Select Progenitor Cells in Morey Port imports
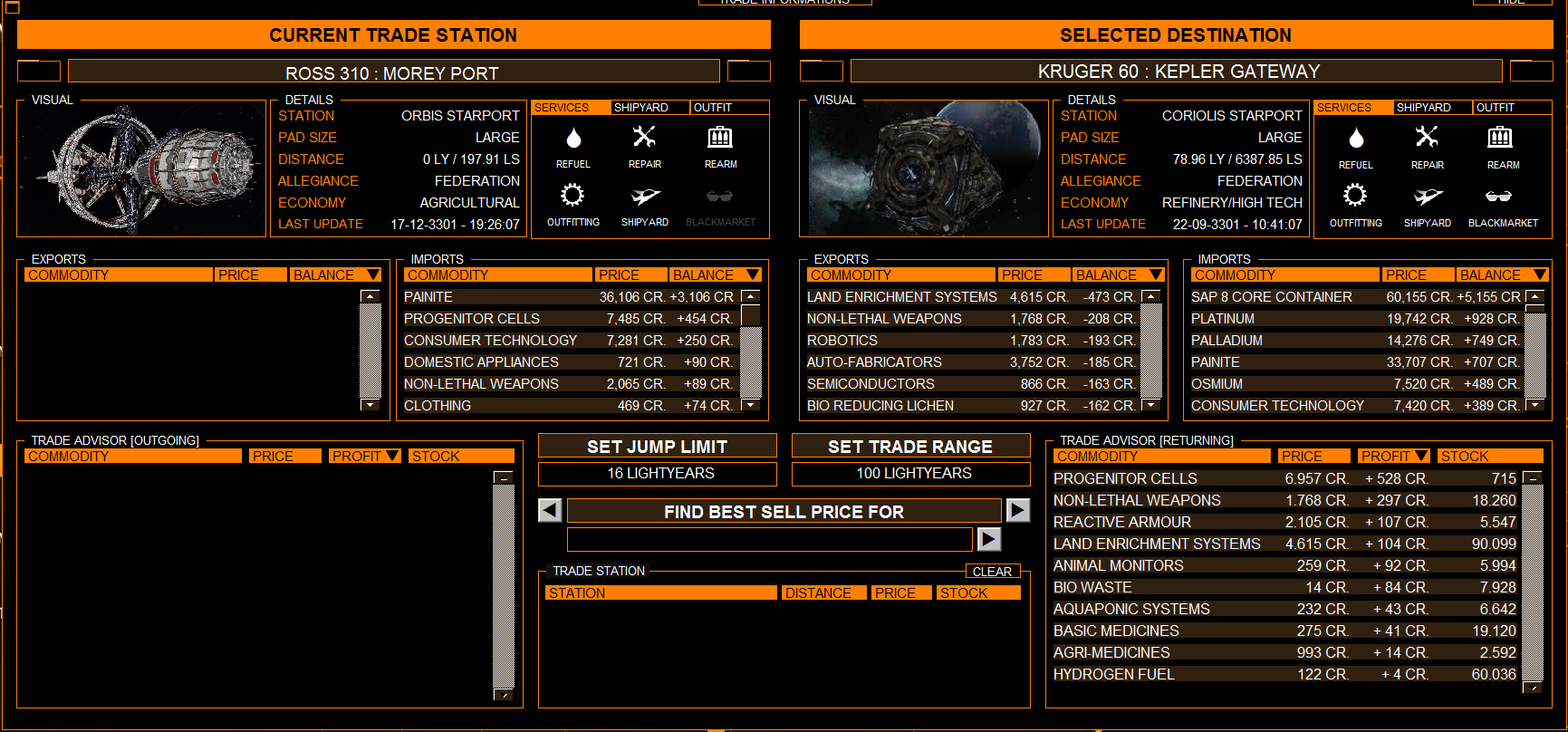The width and height of the screenshot is (1568, 732). [x=569, y=319]
